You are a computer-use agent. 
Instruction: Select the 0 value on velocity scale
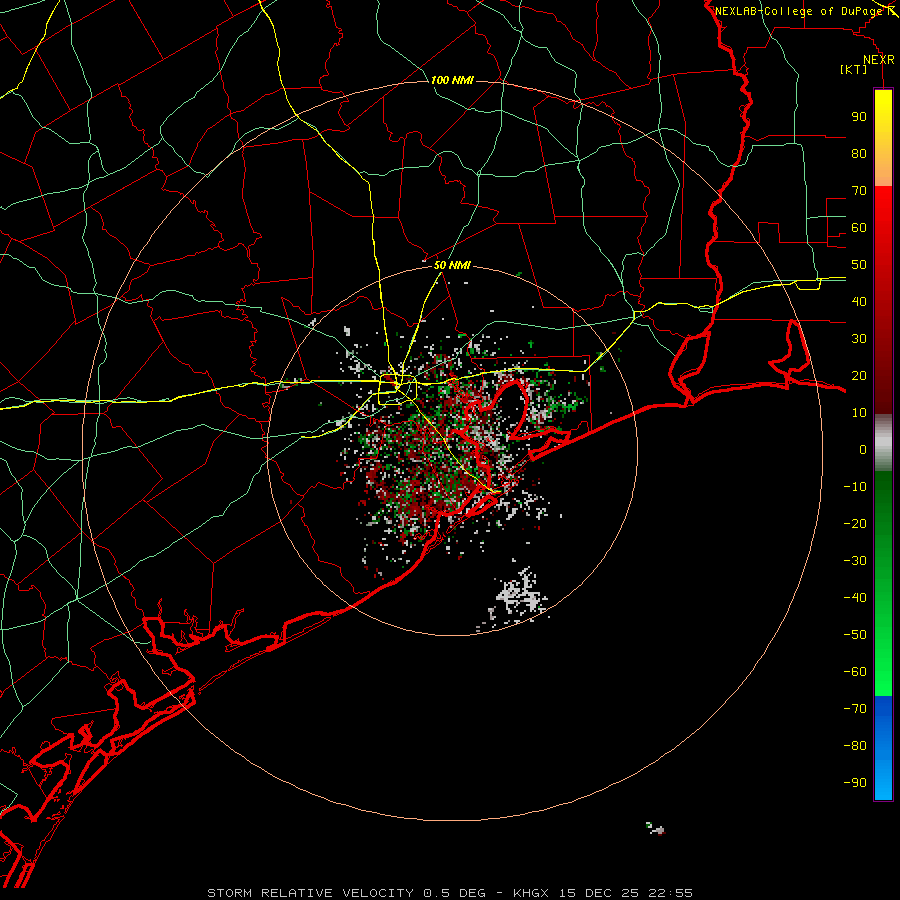(863, 449)
